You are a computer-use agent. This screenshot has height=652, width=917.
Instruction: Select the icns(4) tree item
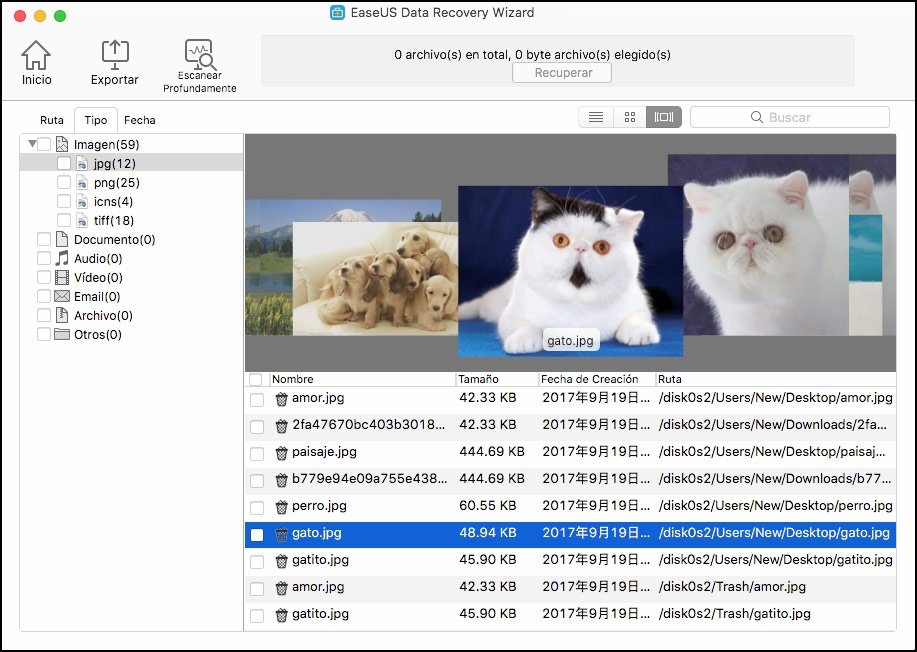[x=113, y=202]
